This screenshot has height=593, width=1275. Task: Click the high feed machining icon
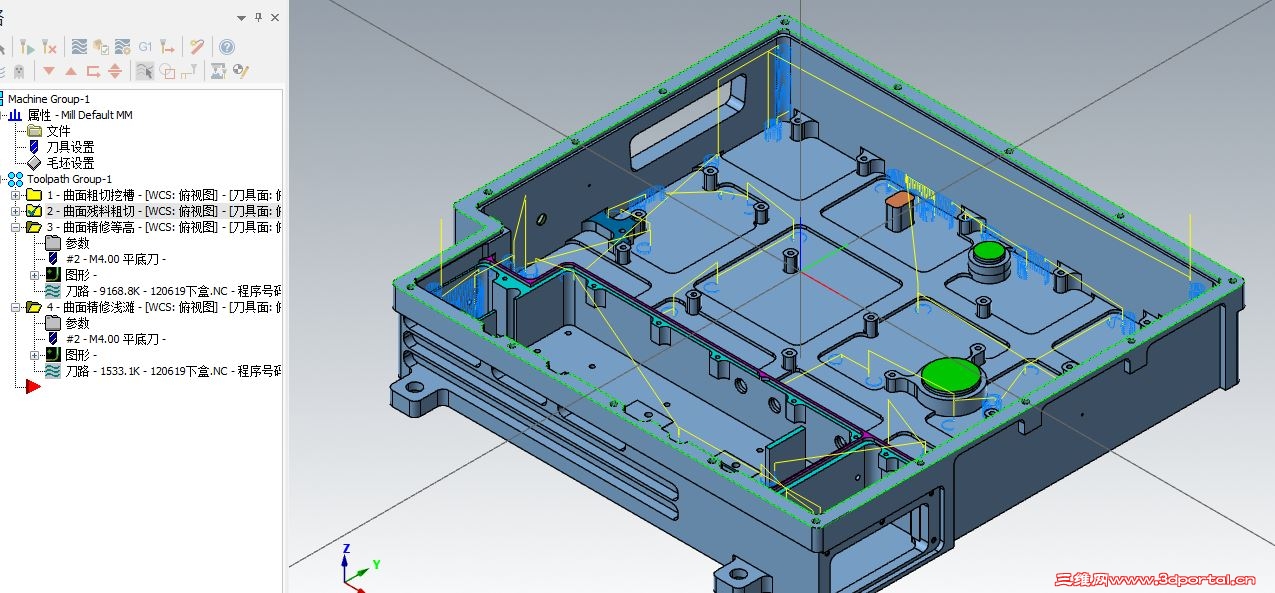168,47
